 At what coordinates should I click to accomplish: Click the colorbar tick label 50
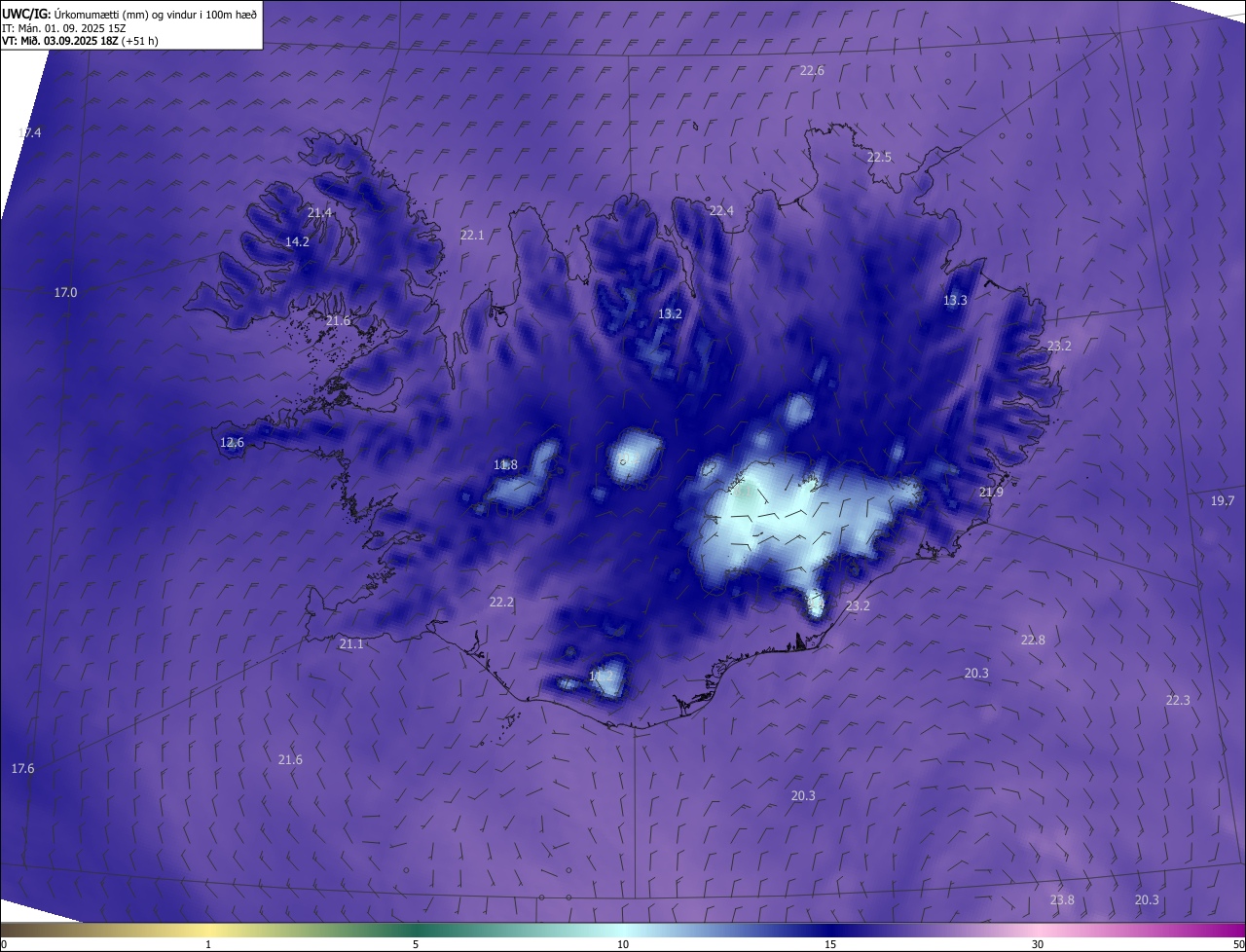1238,944
